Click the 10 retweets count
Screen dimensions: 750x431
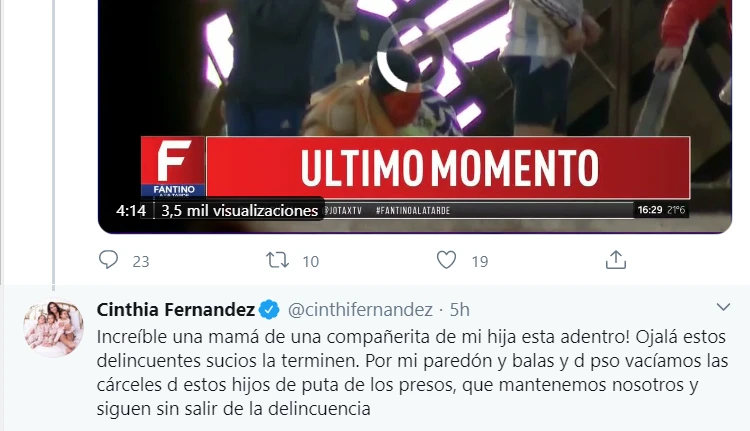[310, 262]
